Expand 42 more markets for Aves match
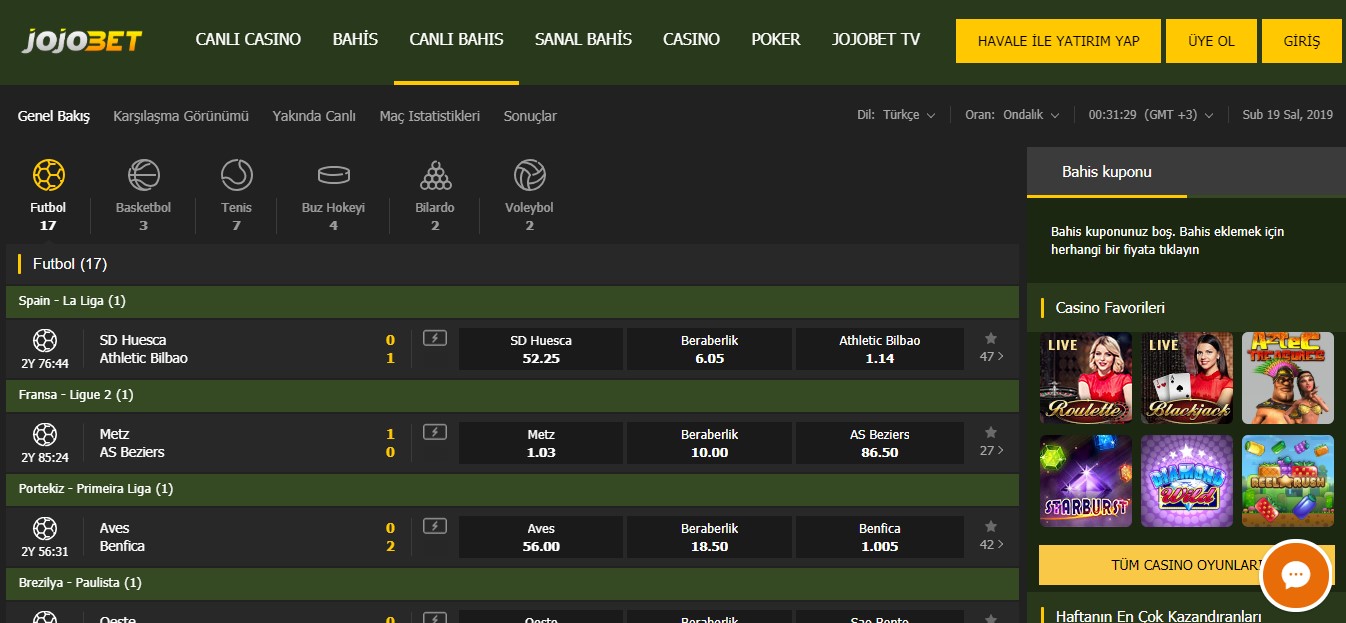The height and width of the screenshot is (623, 1346). [x=992, y=544]
